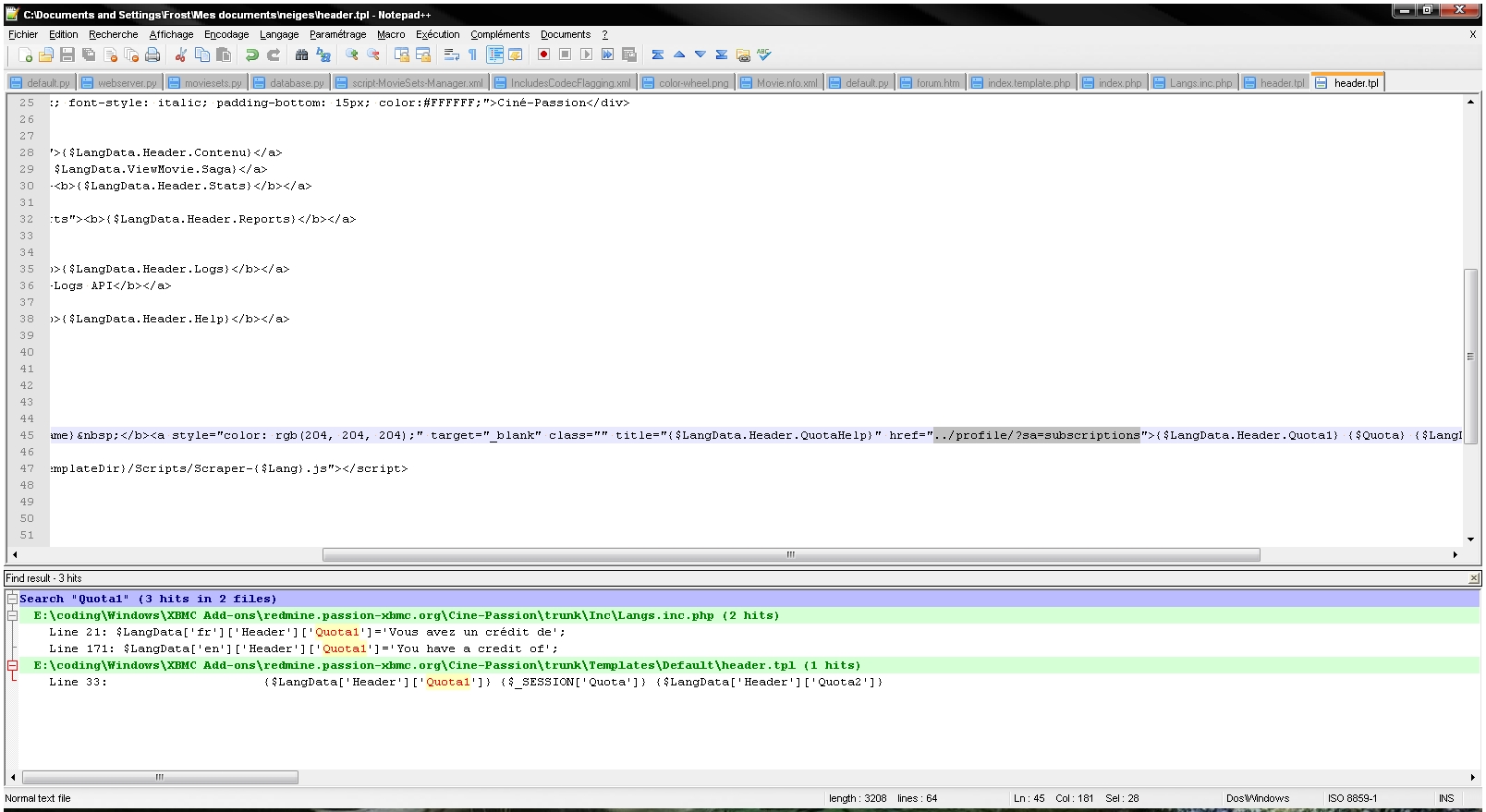
Task: Open Find dialog via binoculars icon
Action: click(x=301, y=55)
